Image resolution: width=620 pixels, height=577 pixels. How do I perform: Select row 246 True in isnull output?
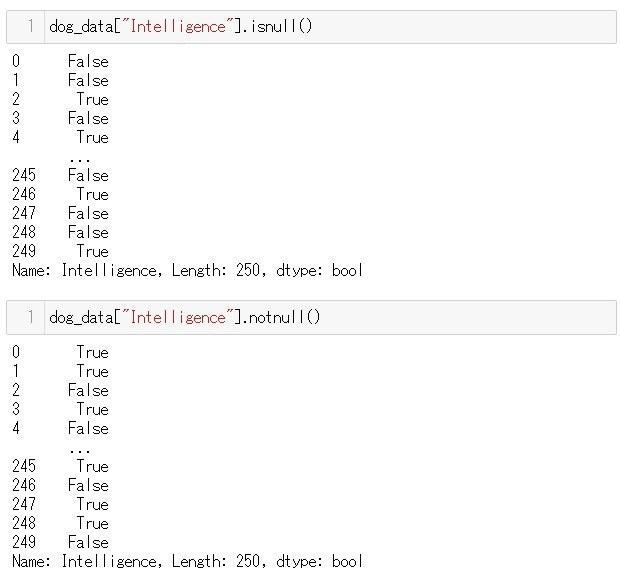(60, 194)
